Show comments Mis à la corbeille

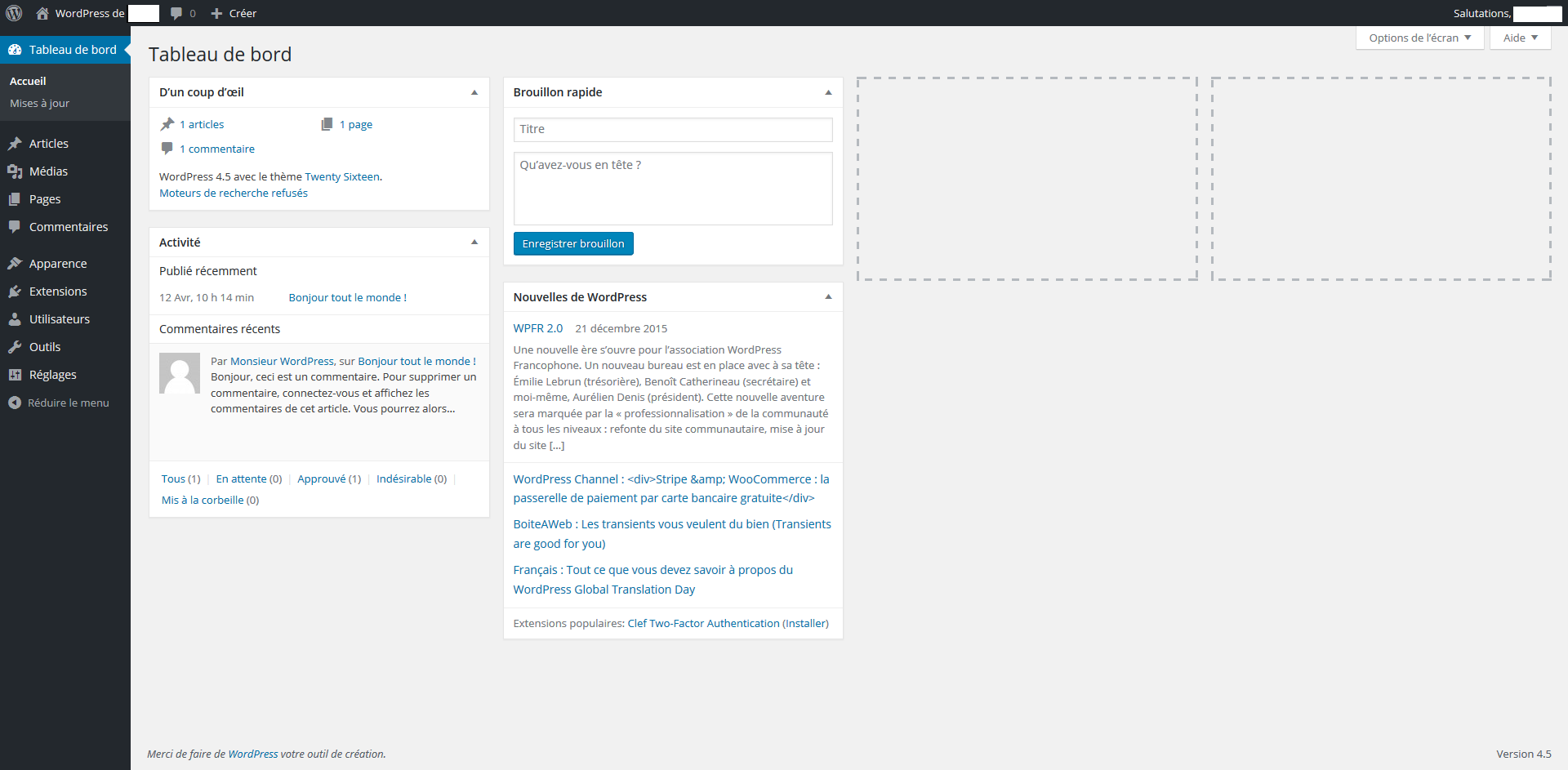coord(203,500)
